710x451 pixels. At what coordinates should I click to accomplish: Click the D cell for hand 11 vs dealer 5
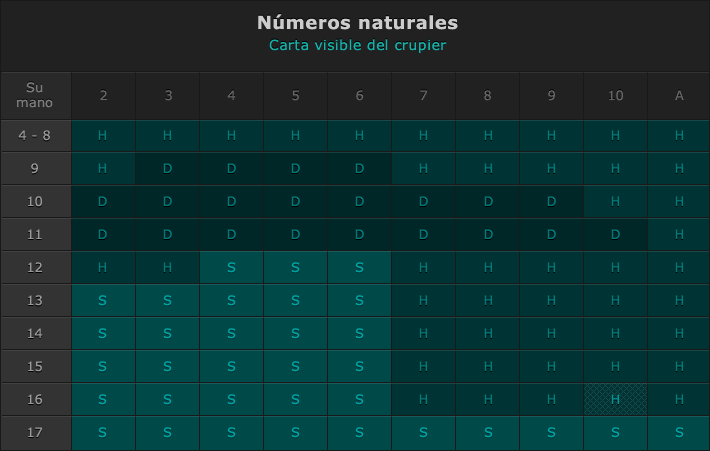point(296,235)
